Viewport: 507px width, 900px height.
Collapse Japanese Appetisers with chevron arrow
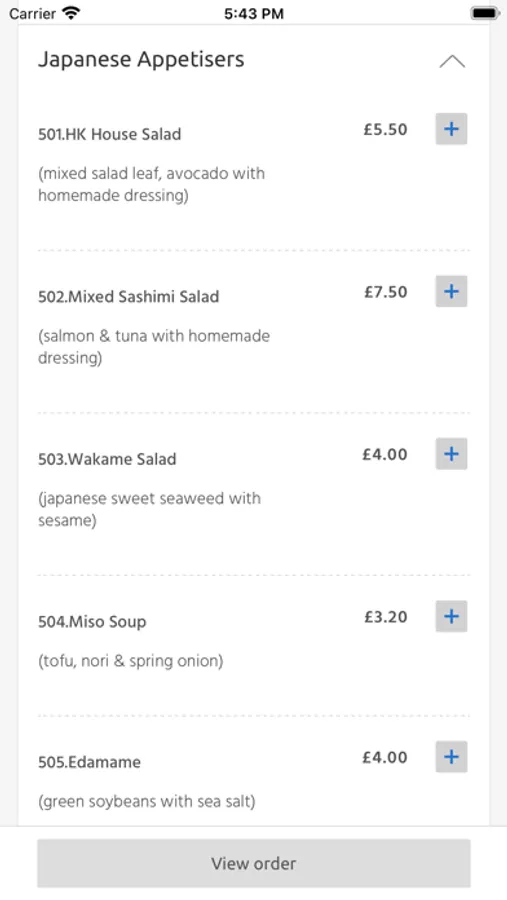tap(452, 61)
